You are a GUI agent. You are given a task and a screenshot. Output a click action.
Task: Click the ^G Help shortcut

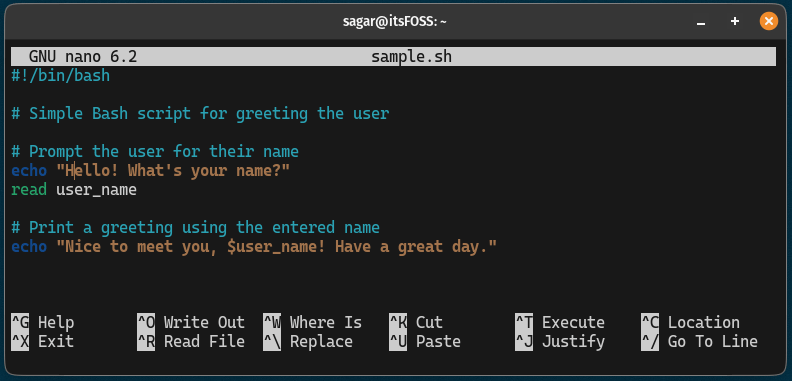tap(43, 322)
